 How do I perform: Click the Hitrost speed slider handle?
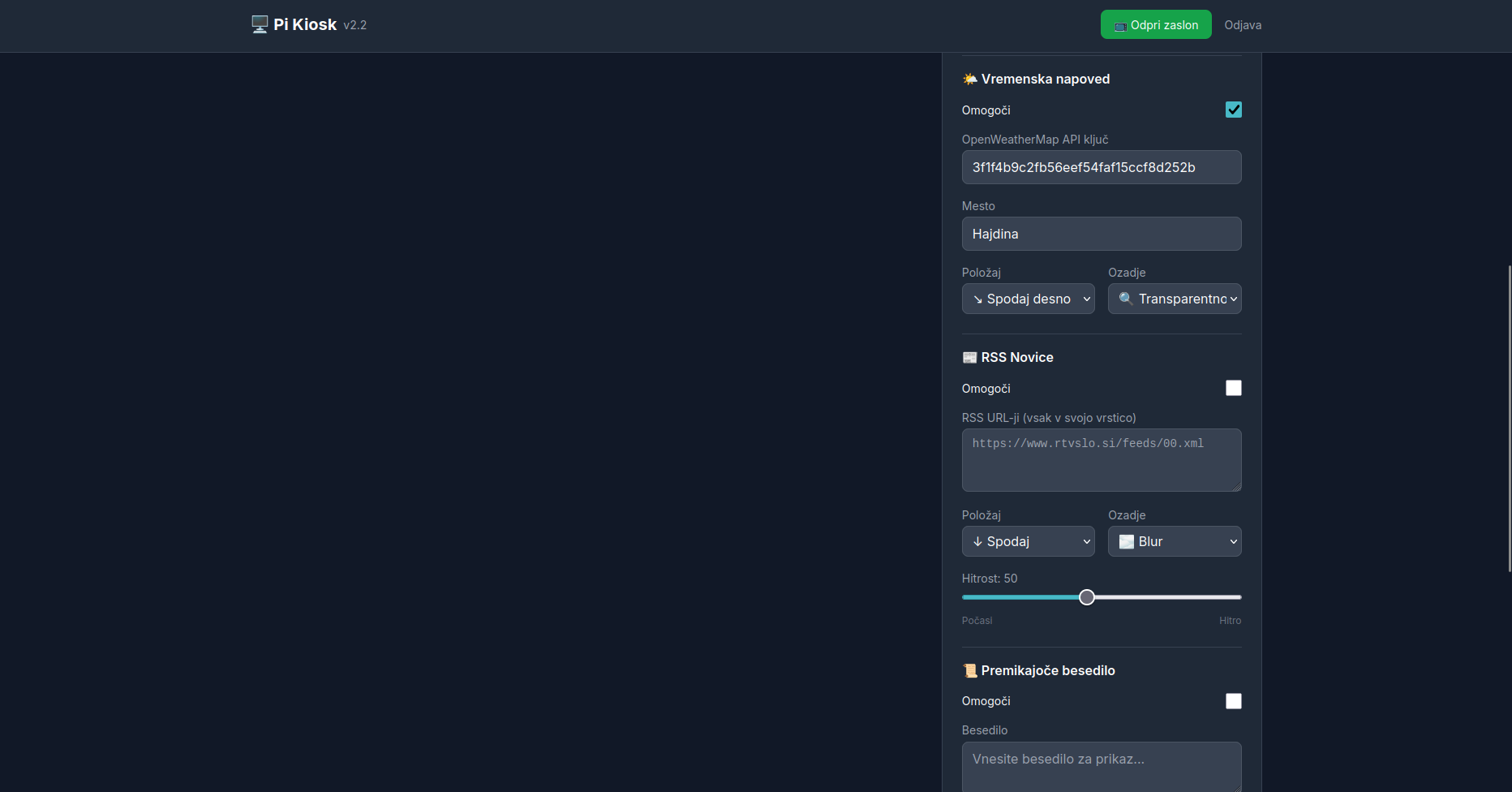pos(1087,597)
